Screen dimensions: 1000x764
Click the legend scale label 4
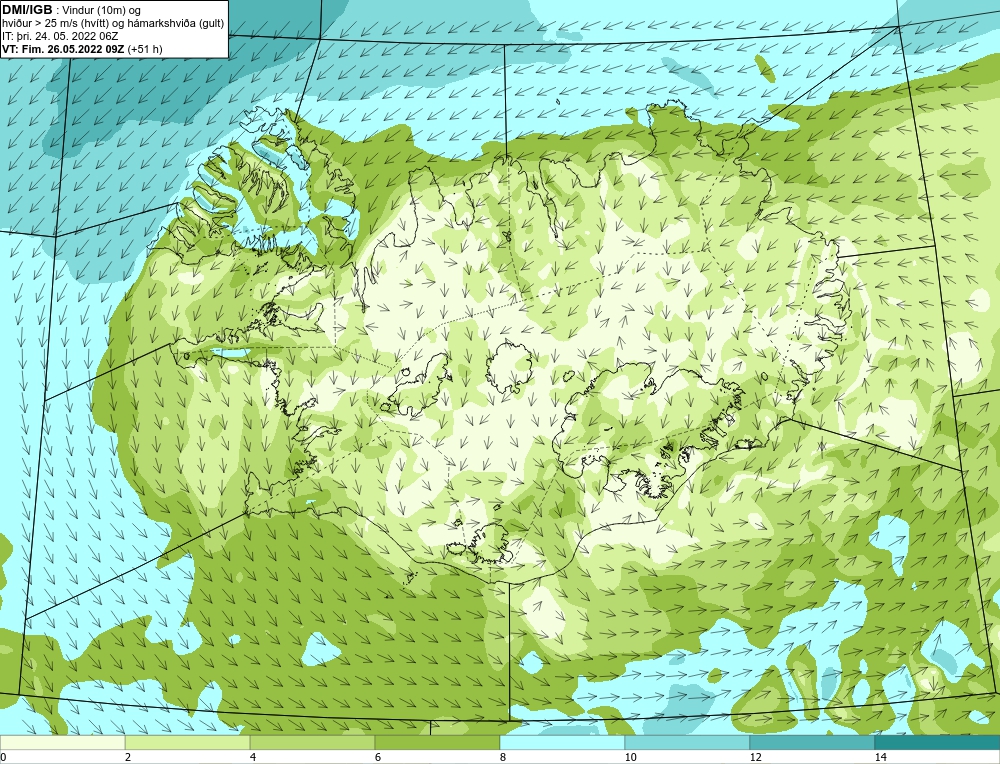point(253,757)
